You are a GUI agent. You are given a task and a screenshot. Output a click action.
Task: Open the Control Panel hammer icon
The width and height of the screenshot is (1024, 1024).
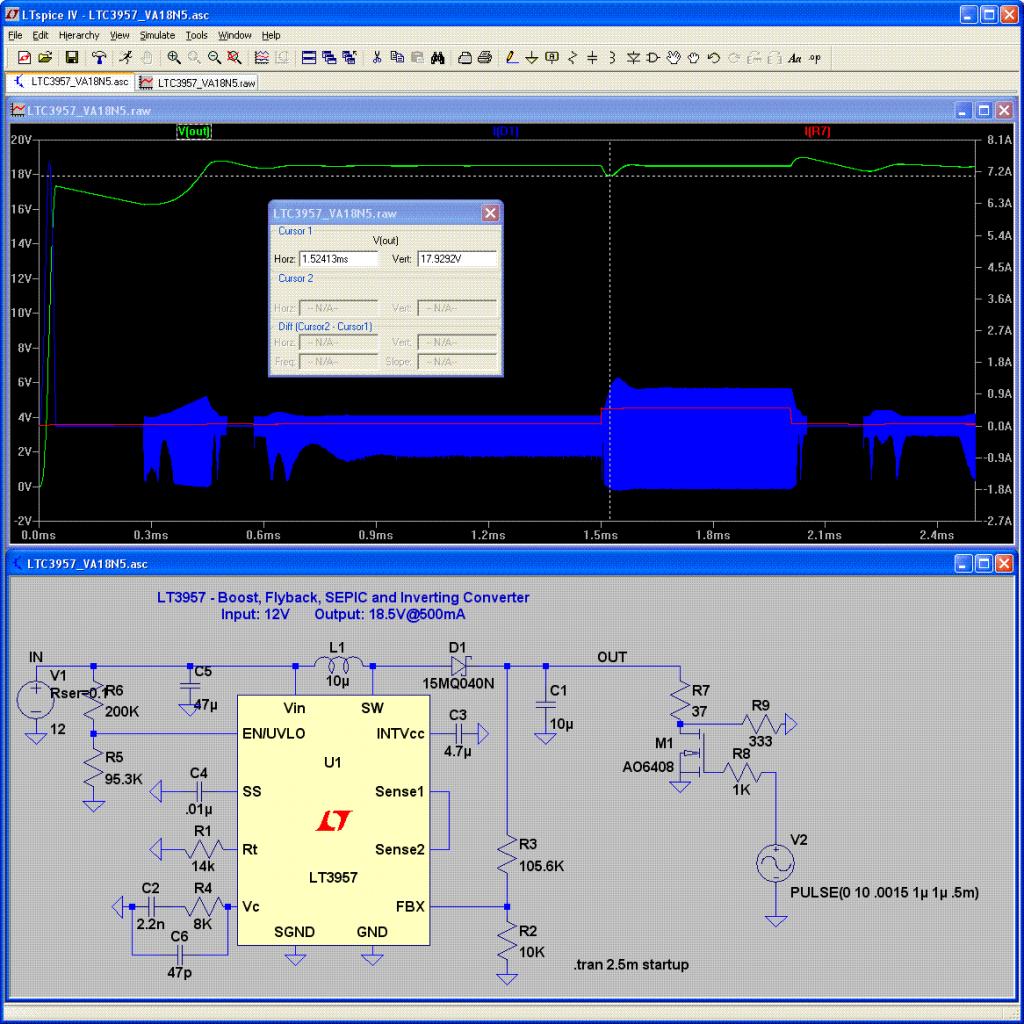coord(99,58)
